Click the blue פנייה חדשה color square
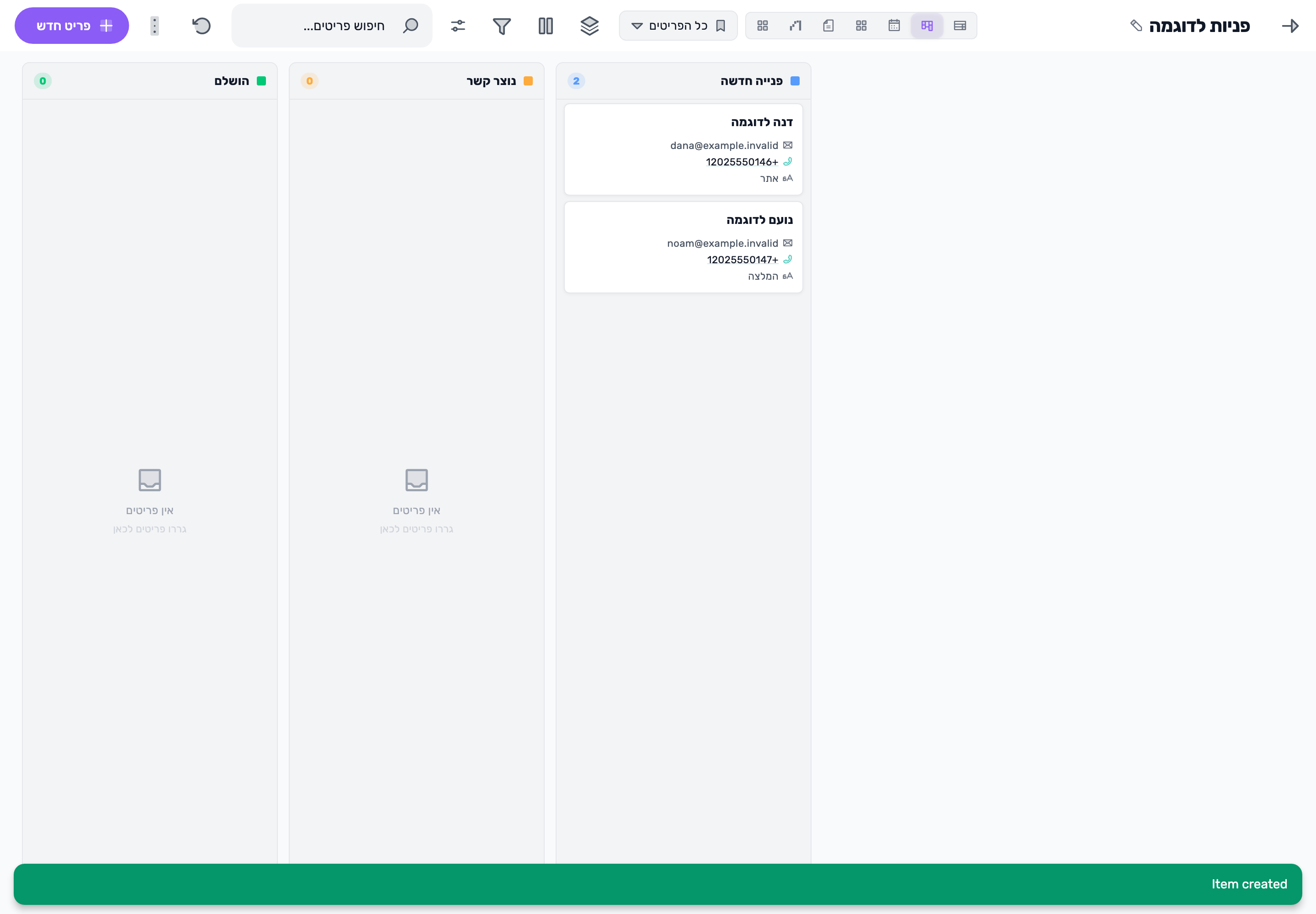Image resolution: width=1316 pixels, height=914 pixels. pyautogui.click(x=795, y=81)
